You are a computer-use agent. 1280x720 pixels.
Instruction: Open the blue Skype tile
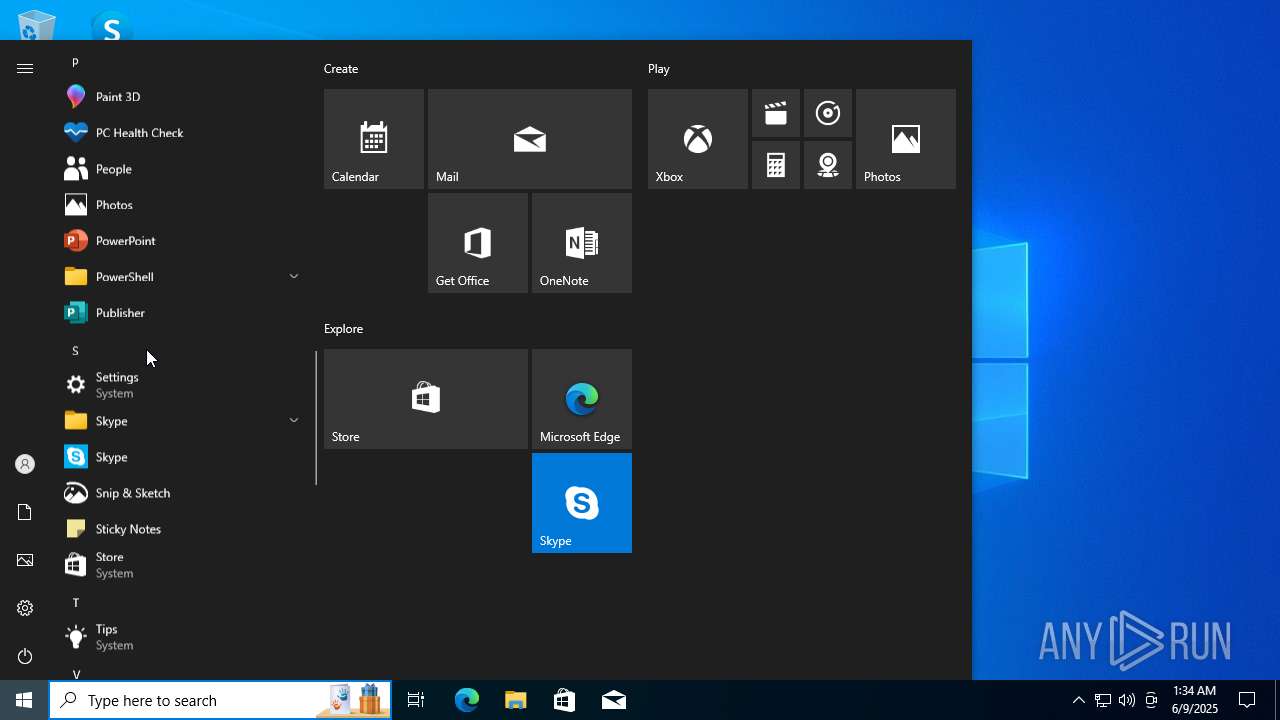(582, 503)
